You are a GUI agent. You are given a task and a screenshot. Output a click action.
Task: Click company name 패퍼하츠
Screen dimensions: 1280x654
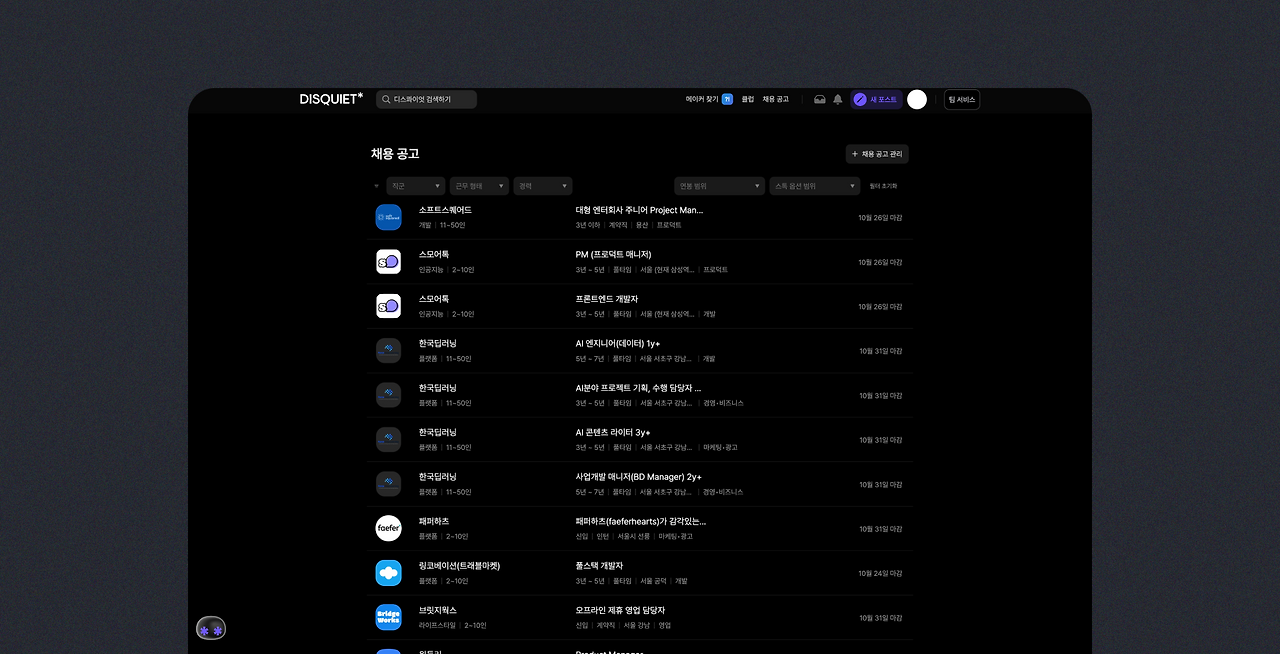click(x=434, y=521)
